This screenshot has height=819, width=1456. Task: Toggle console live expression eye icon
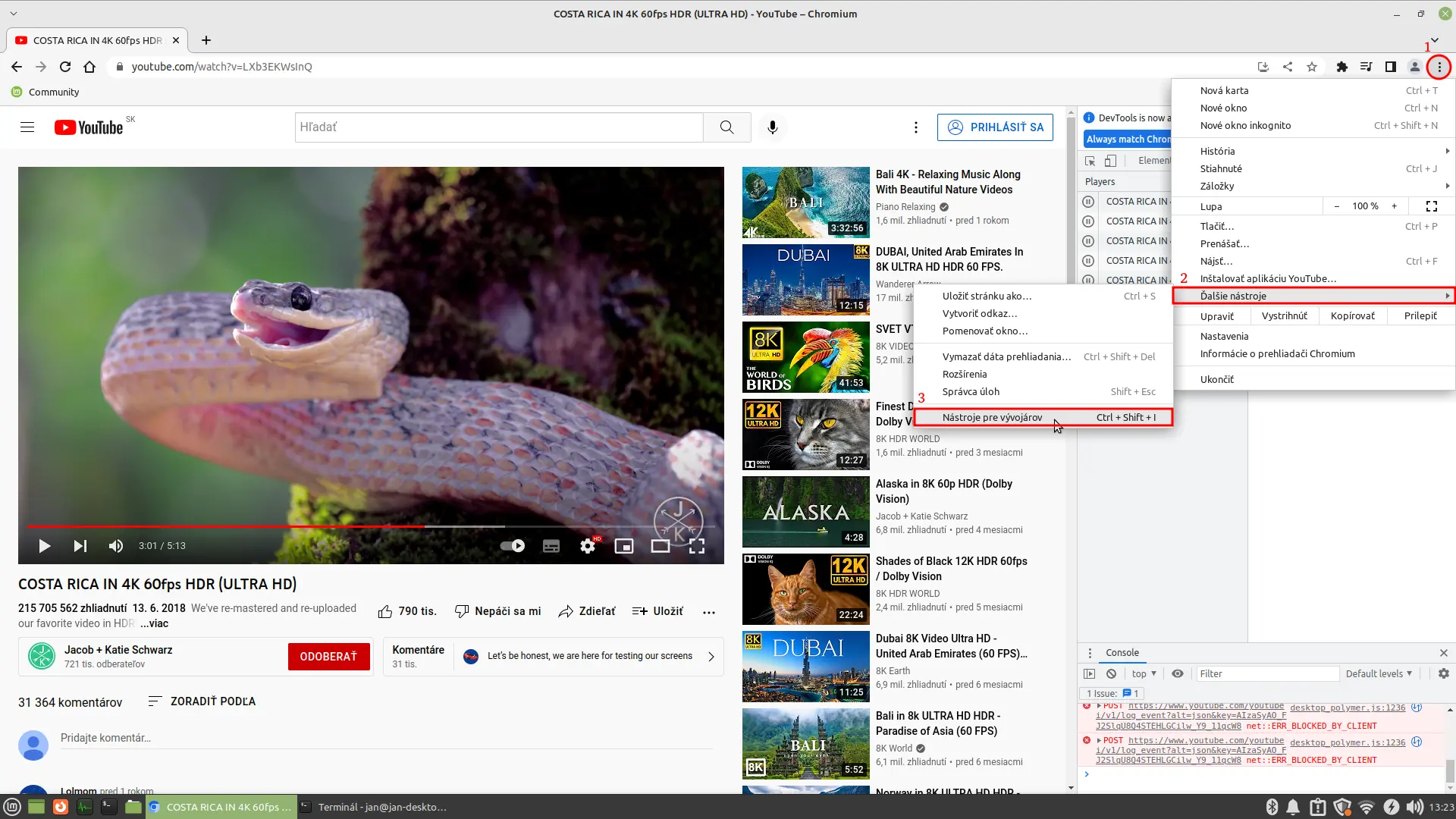(1177, 673)
